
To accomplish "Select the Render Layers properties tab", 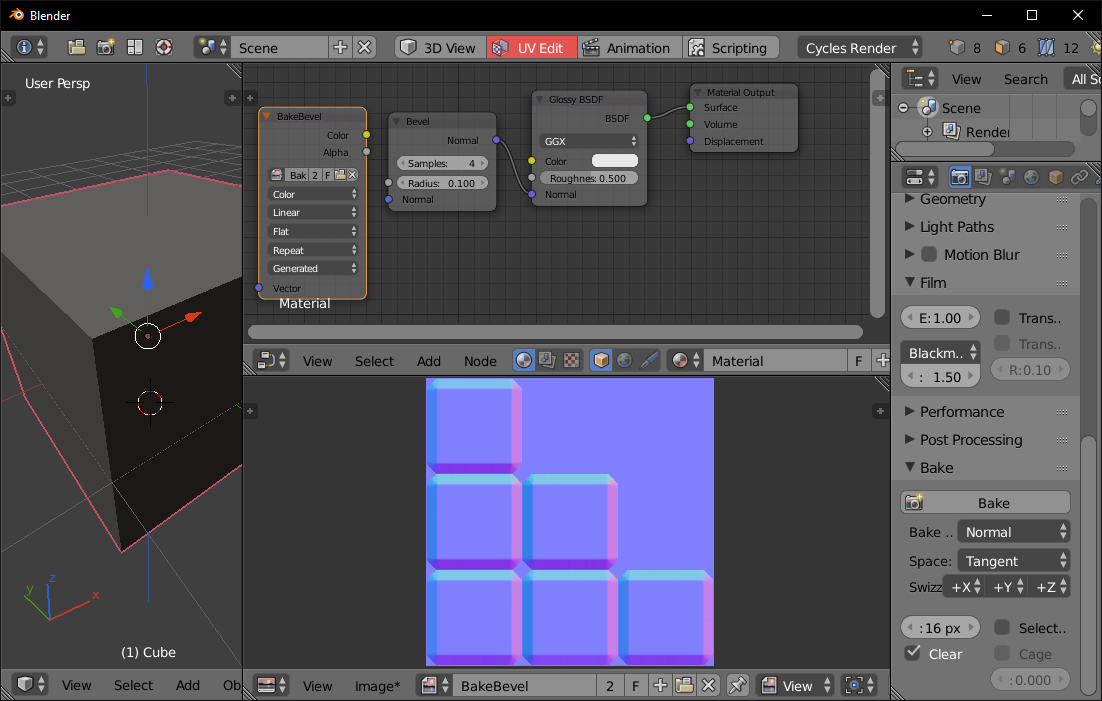I will coord(983,177).
